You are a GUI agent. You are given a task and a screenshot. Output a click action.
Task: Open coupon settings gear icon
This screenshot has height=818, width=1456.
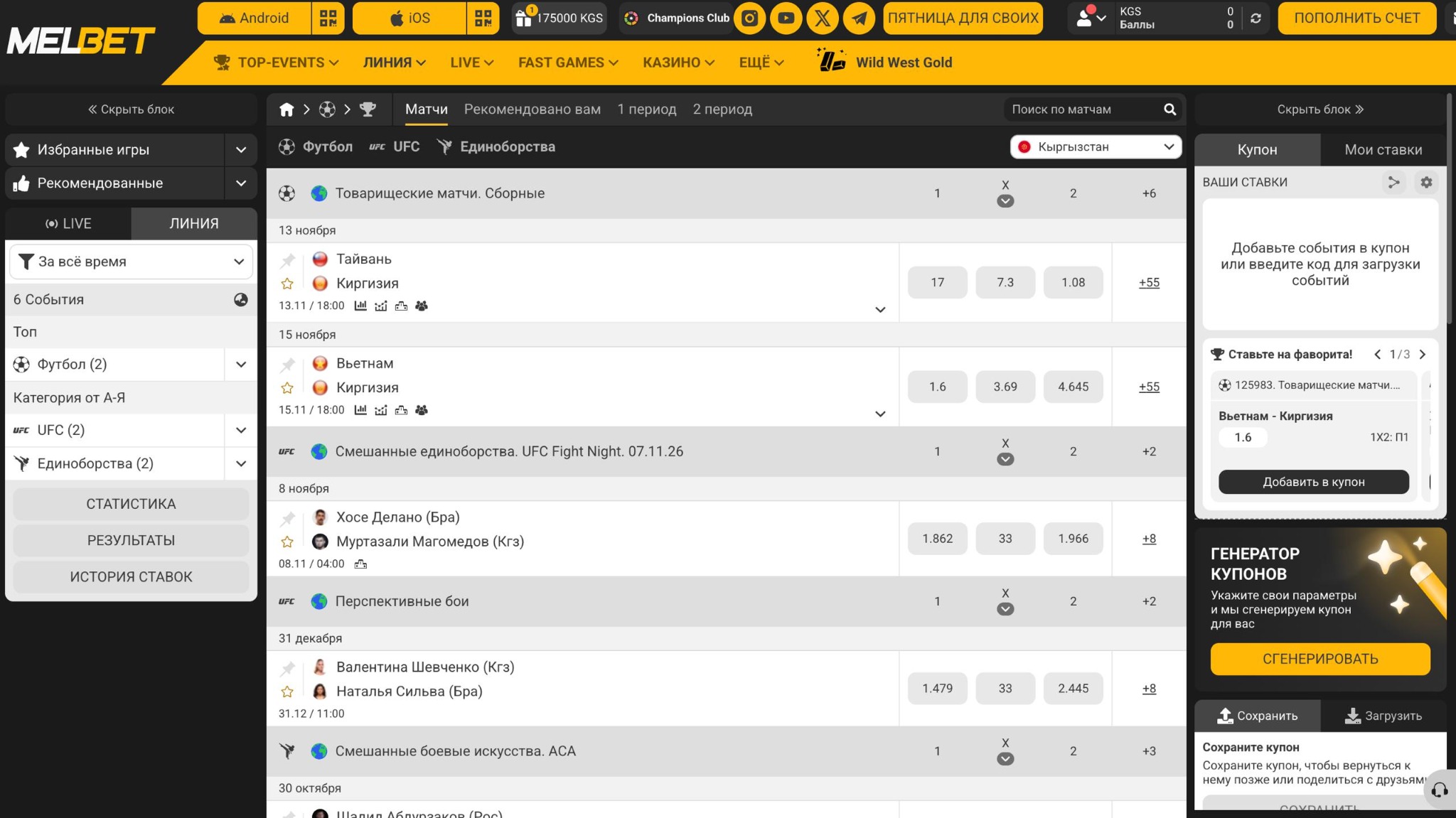pyautogui.click(x=1426, y=183)
